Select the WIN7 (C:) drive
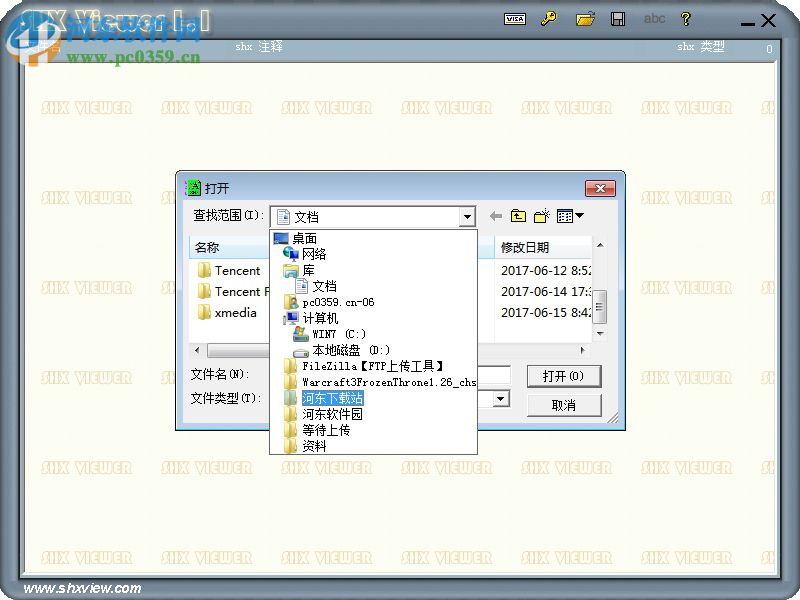 (338, 332)
